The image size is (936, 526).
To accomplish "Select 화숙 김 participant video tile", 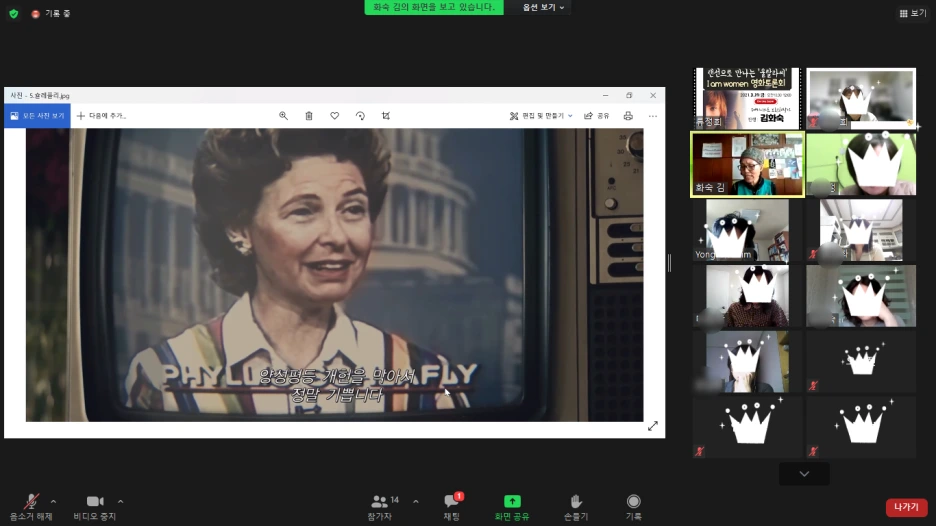I will click(747, 164).
